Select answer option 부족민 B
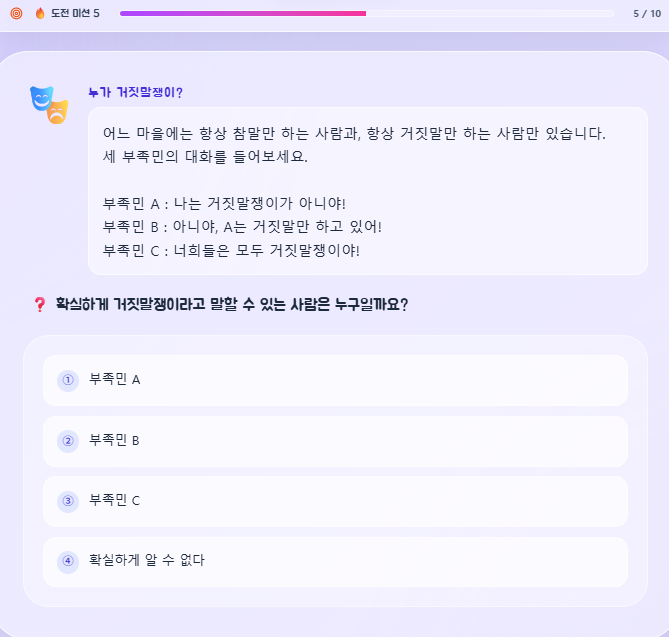The height and width of the screenshot is (637, 669). point(335,441)
